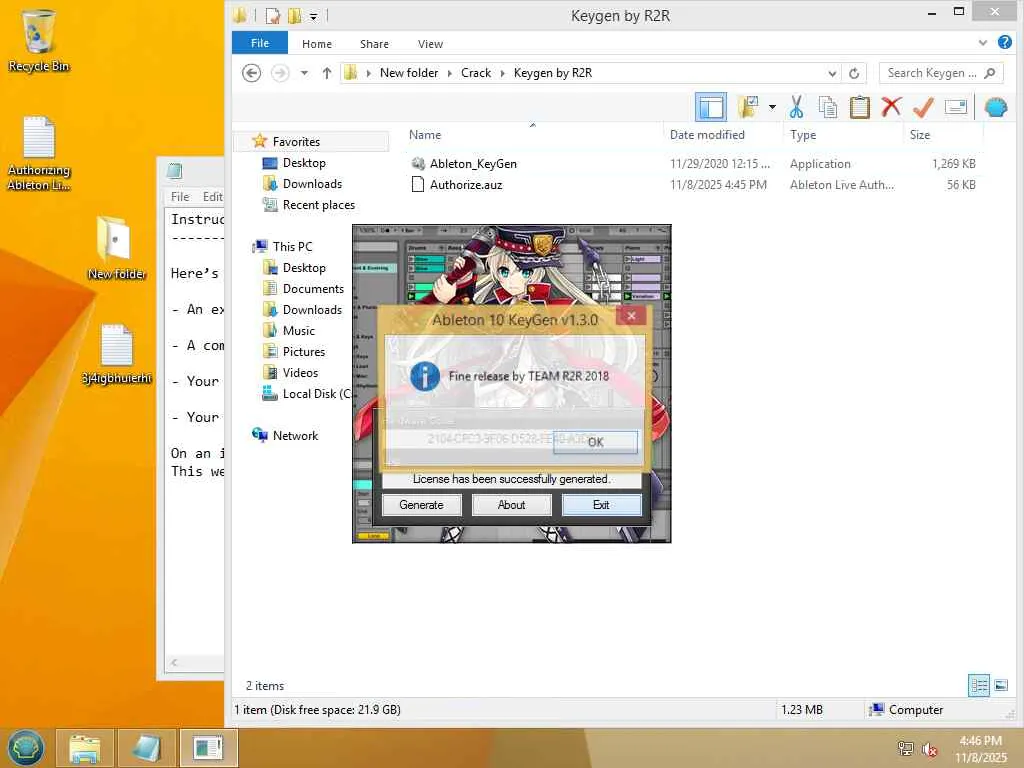This screenshot has height=768, width=1024.
Task: Open the Home ribbon tab
Action: [317, 44]
